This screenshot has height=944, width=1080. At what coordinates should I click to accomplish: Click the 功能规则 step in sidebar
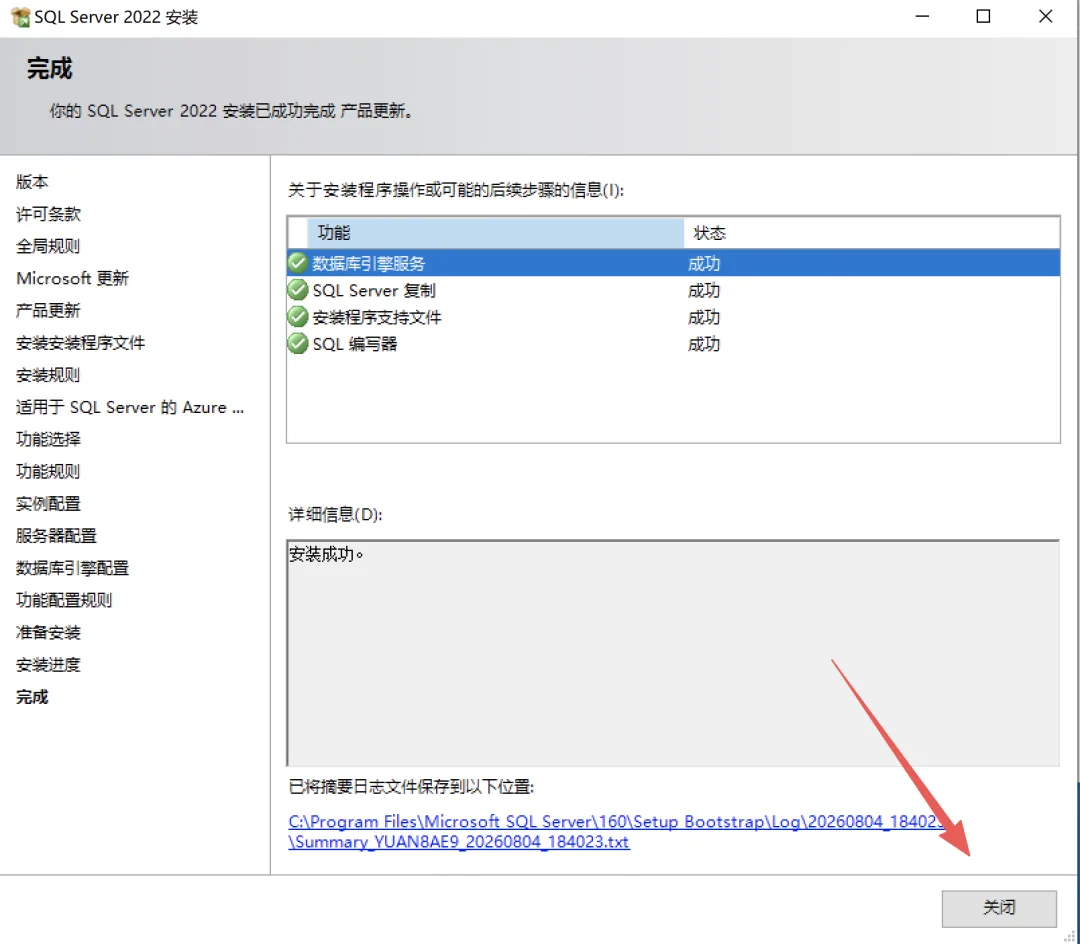click(x=48, y=471)
